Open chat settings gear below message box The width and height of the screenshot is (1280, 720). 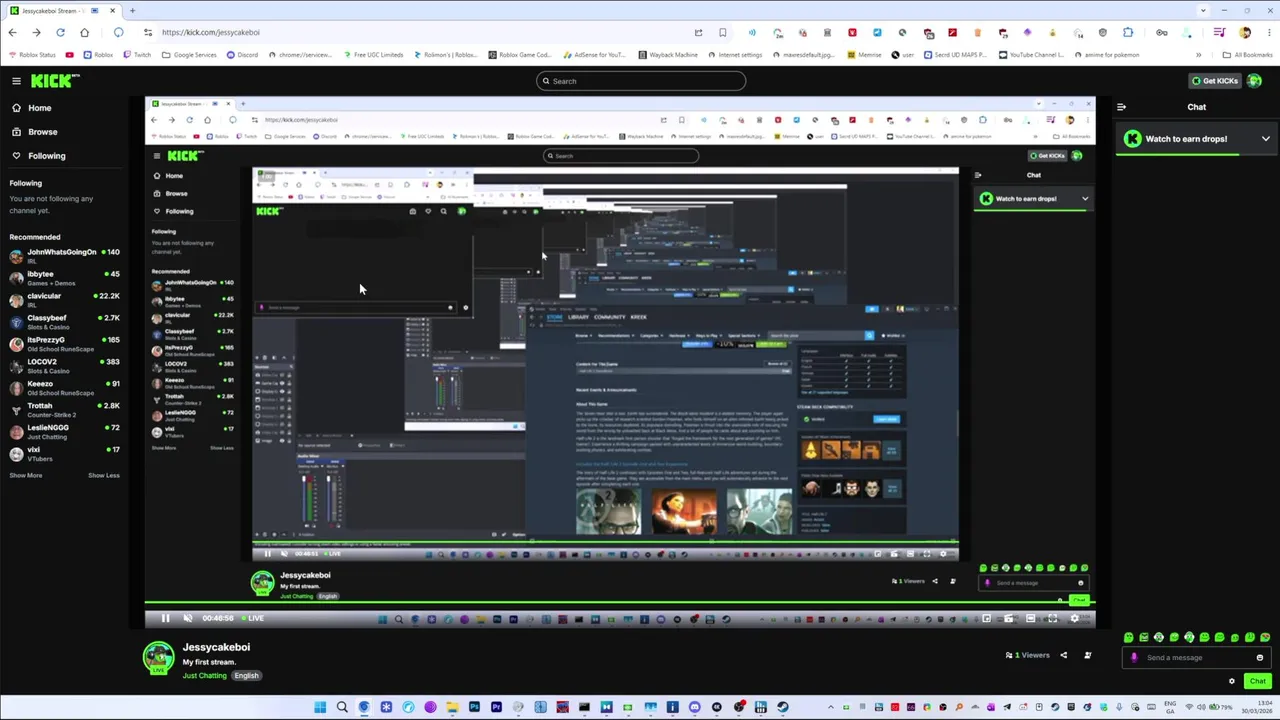pyautogui.click(x=1232, y=682)
